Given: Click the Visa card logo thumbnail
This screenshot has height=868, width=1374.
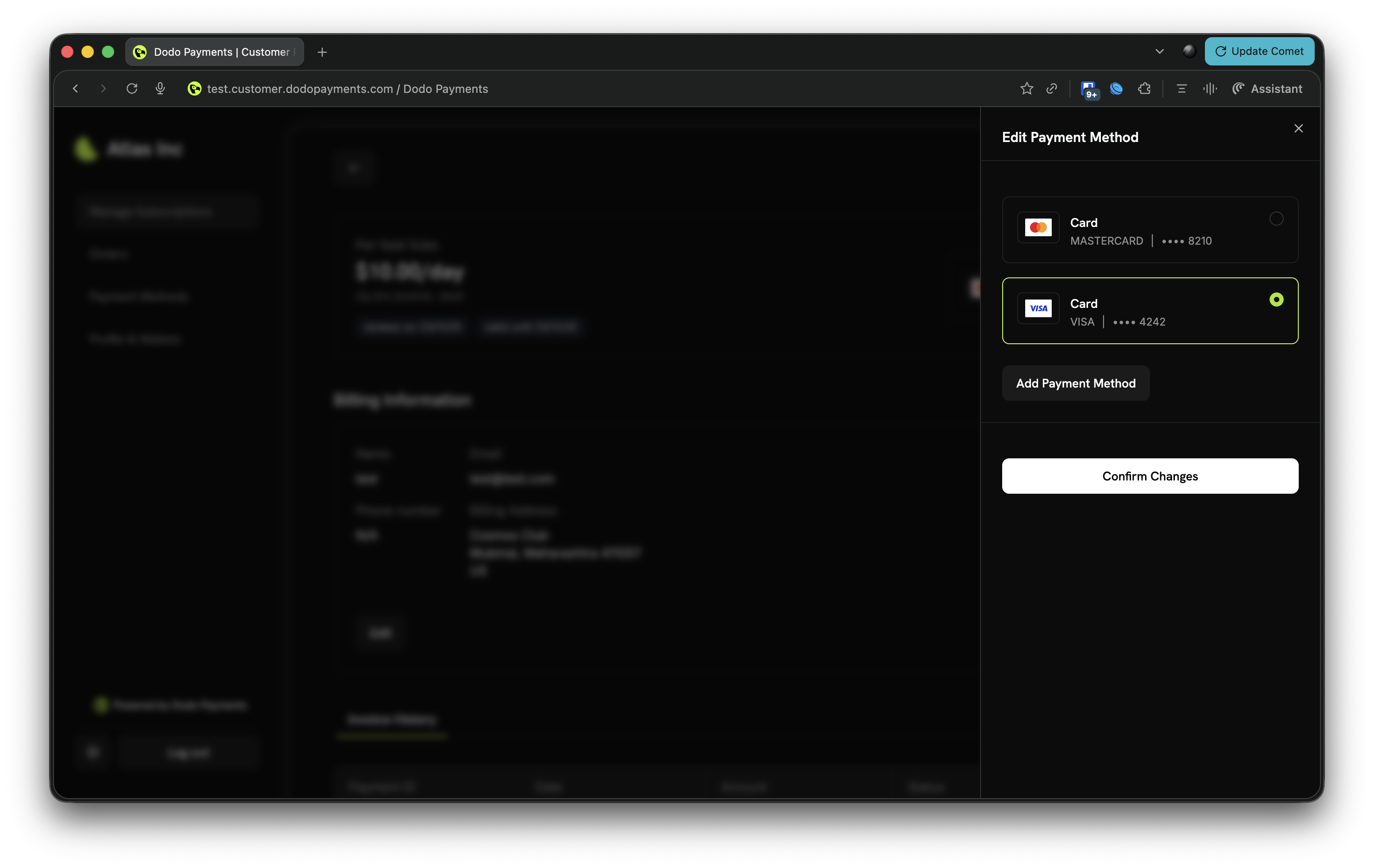Looking at the screenshot, I should tap(1038, 308).
